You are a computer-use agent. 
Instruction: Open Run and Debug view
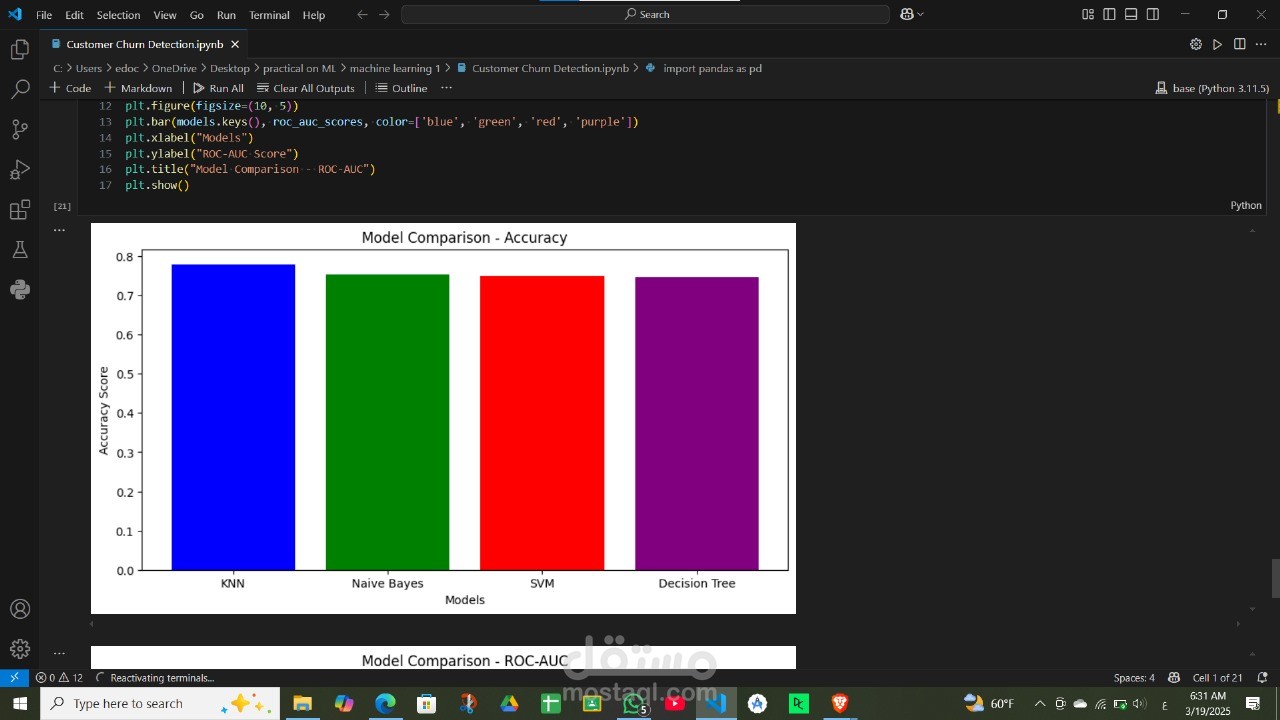20,170
